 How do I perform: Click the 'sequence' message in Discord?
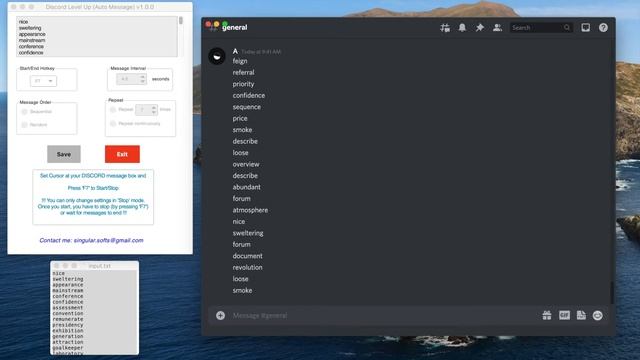247,107
